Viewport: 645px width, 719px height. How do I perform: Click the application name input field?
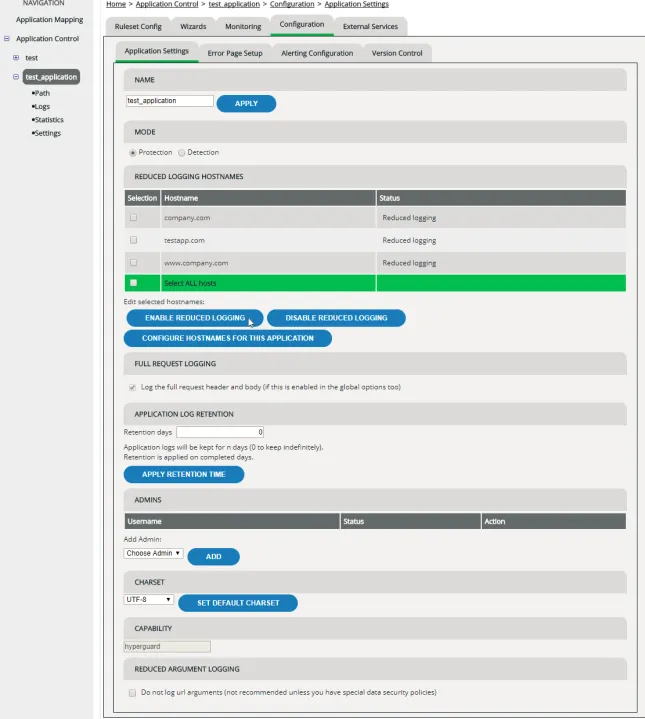click(x=170, y=101)
